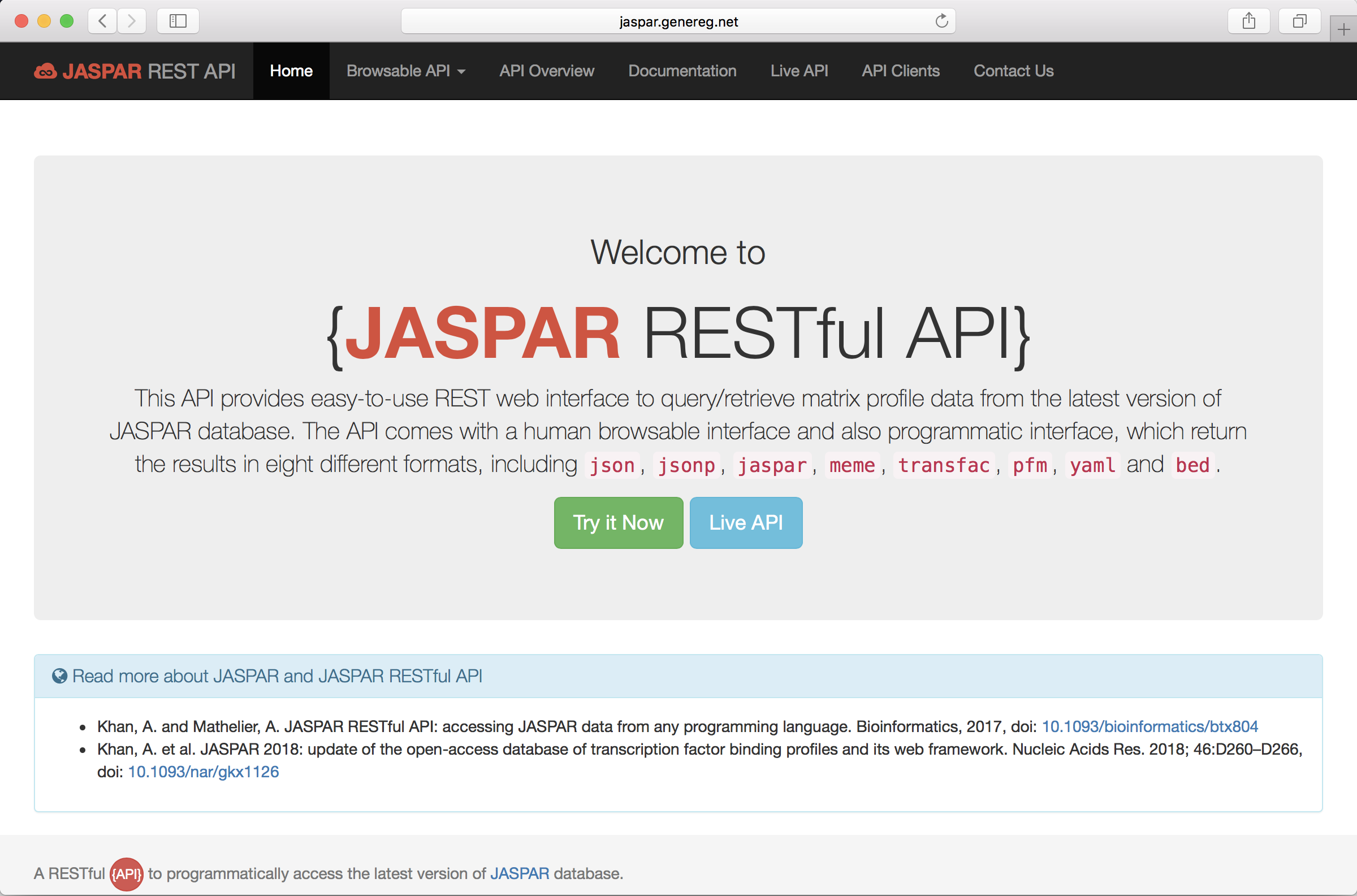The image size is (1357, 896).
Task: Close the window with red button
Action: coord(21,21)
